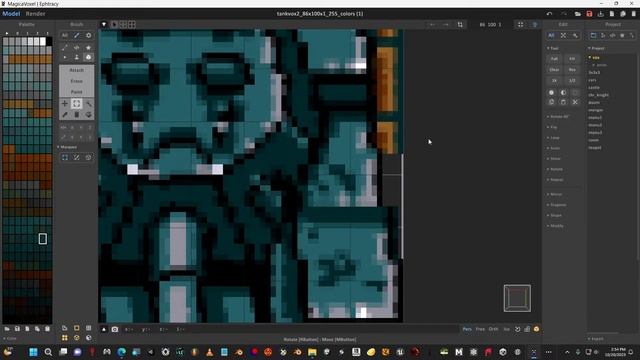
Task: Select the Move tool plus-shaped icon
Action: [64, 104]
